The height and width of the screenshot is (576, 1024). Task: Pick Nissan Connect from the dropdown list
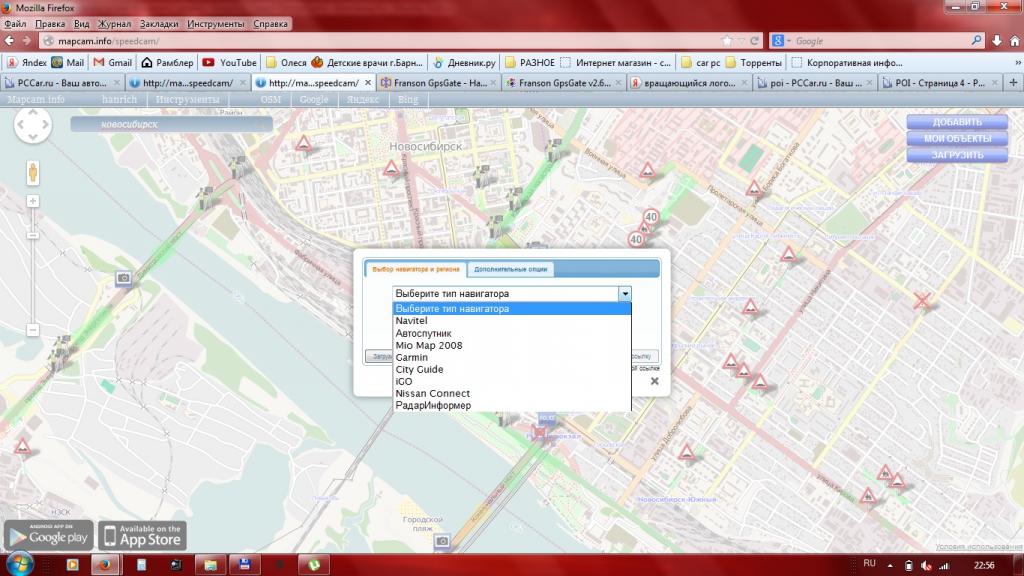click(x=432, y=393)
